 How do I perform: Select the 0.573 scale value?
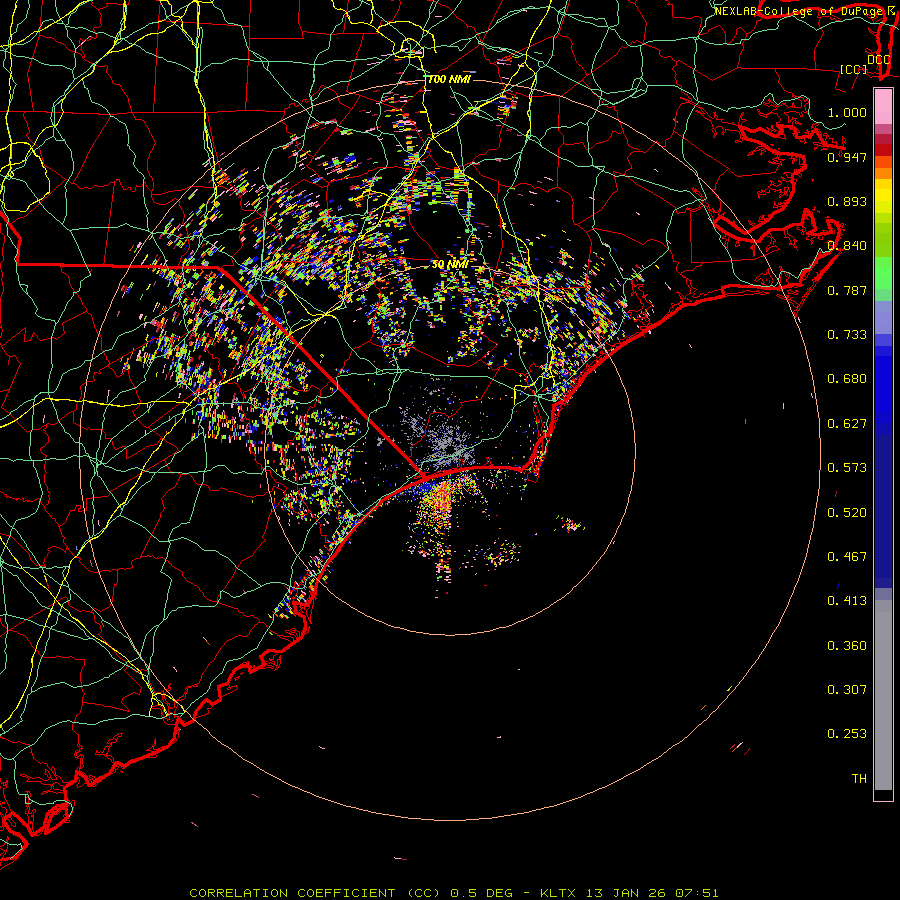[x=847, y=468]
